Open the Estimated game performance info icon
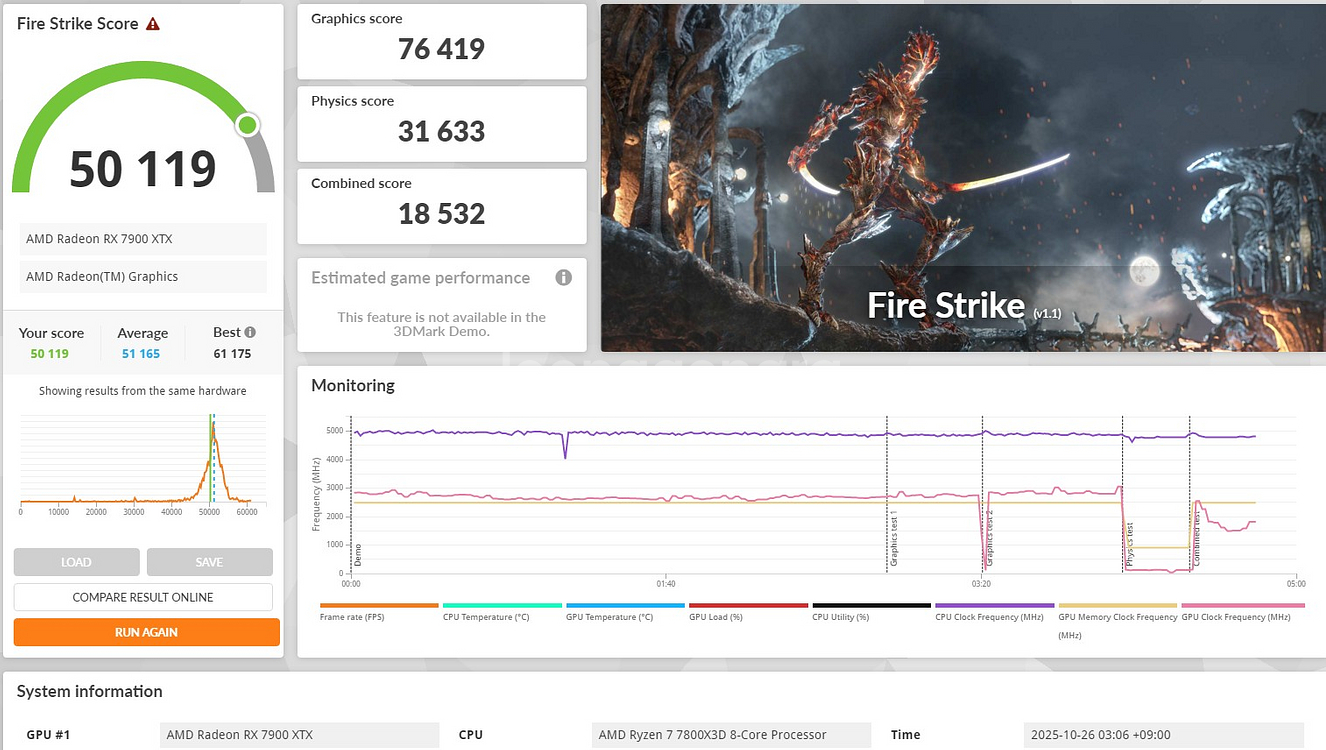 tap(564, 278)
